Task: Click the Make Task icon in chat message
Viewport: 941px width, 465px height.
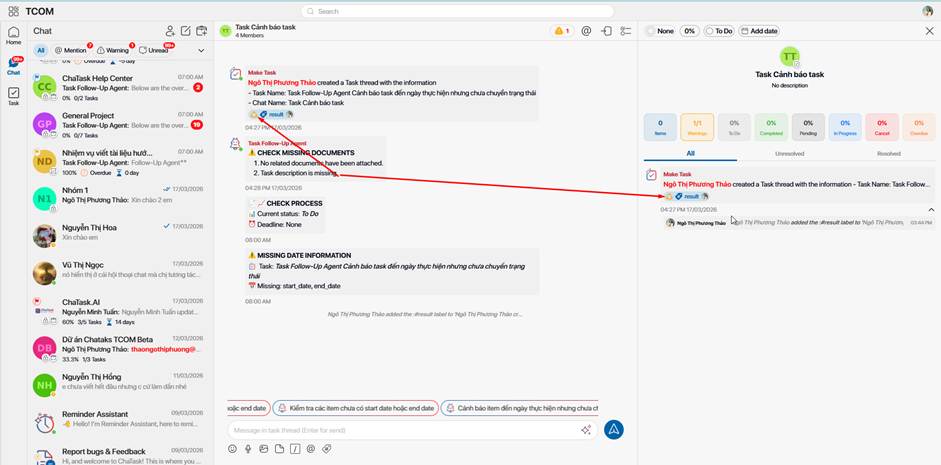Action: coord(236,74)
